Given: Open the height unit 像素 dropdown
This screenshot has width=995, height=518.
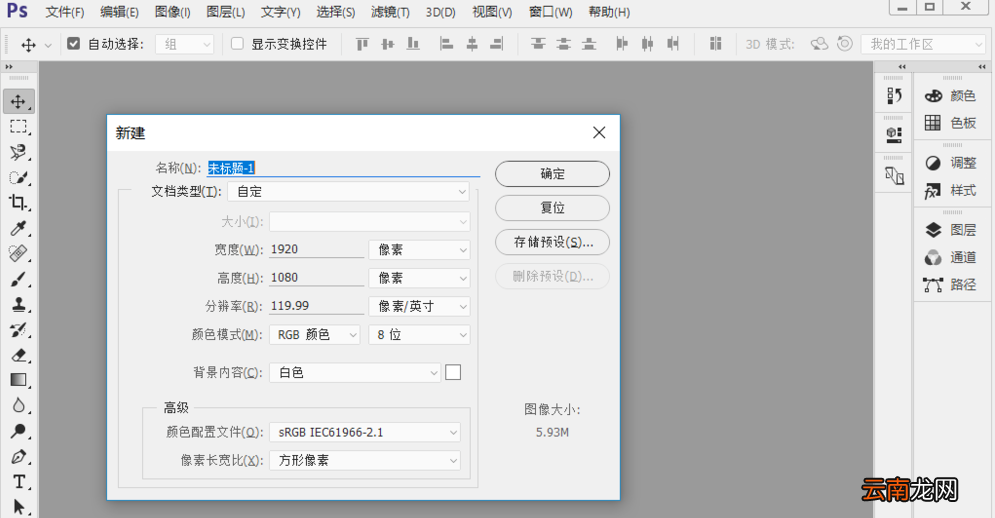Looking at the screenshot, I should tap(419, 278).
